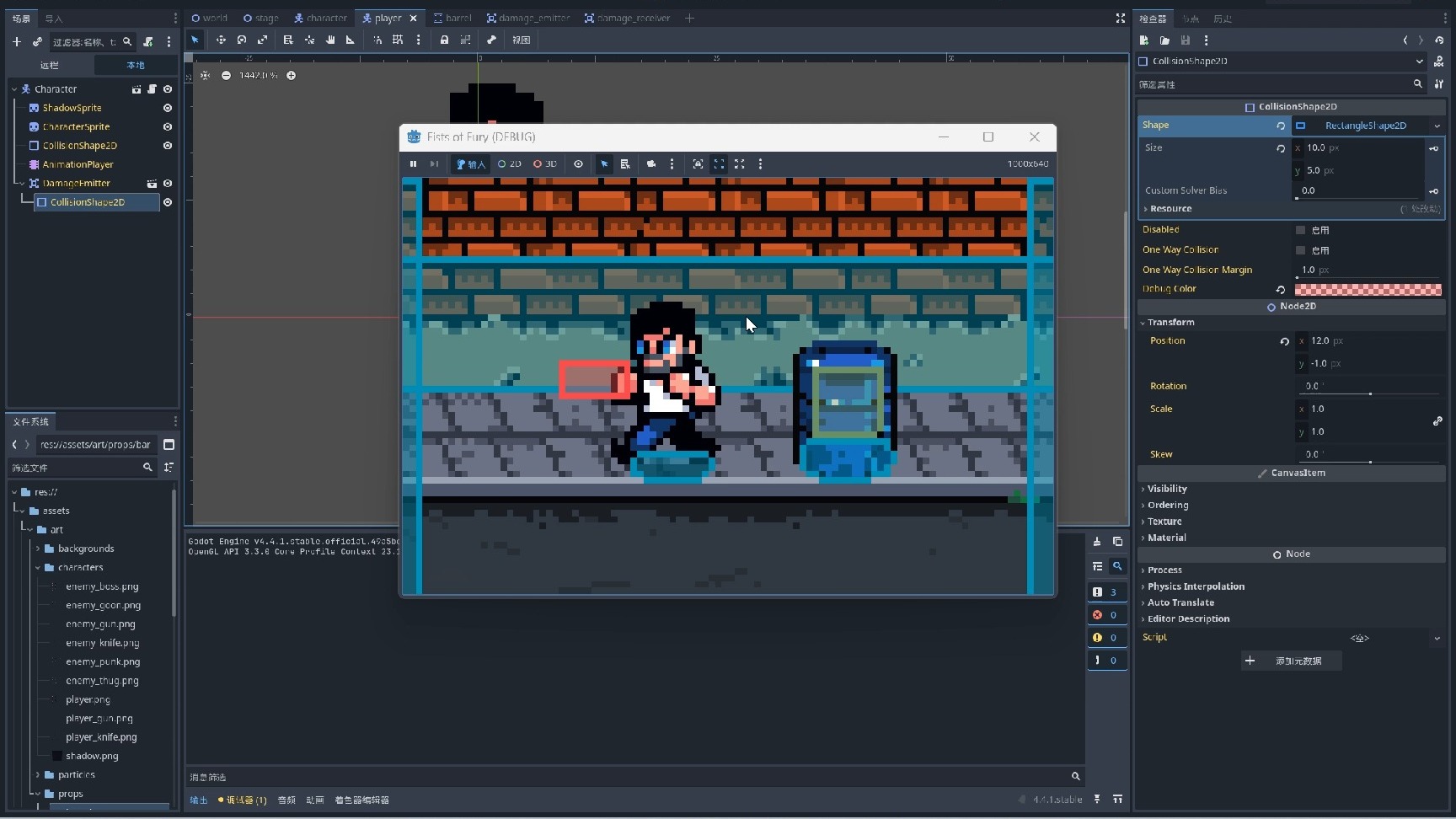Viewport: 1456px width, 819px height.
Task: Advance to next frame in the game window
Action: click(434, 164)
